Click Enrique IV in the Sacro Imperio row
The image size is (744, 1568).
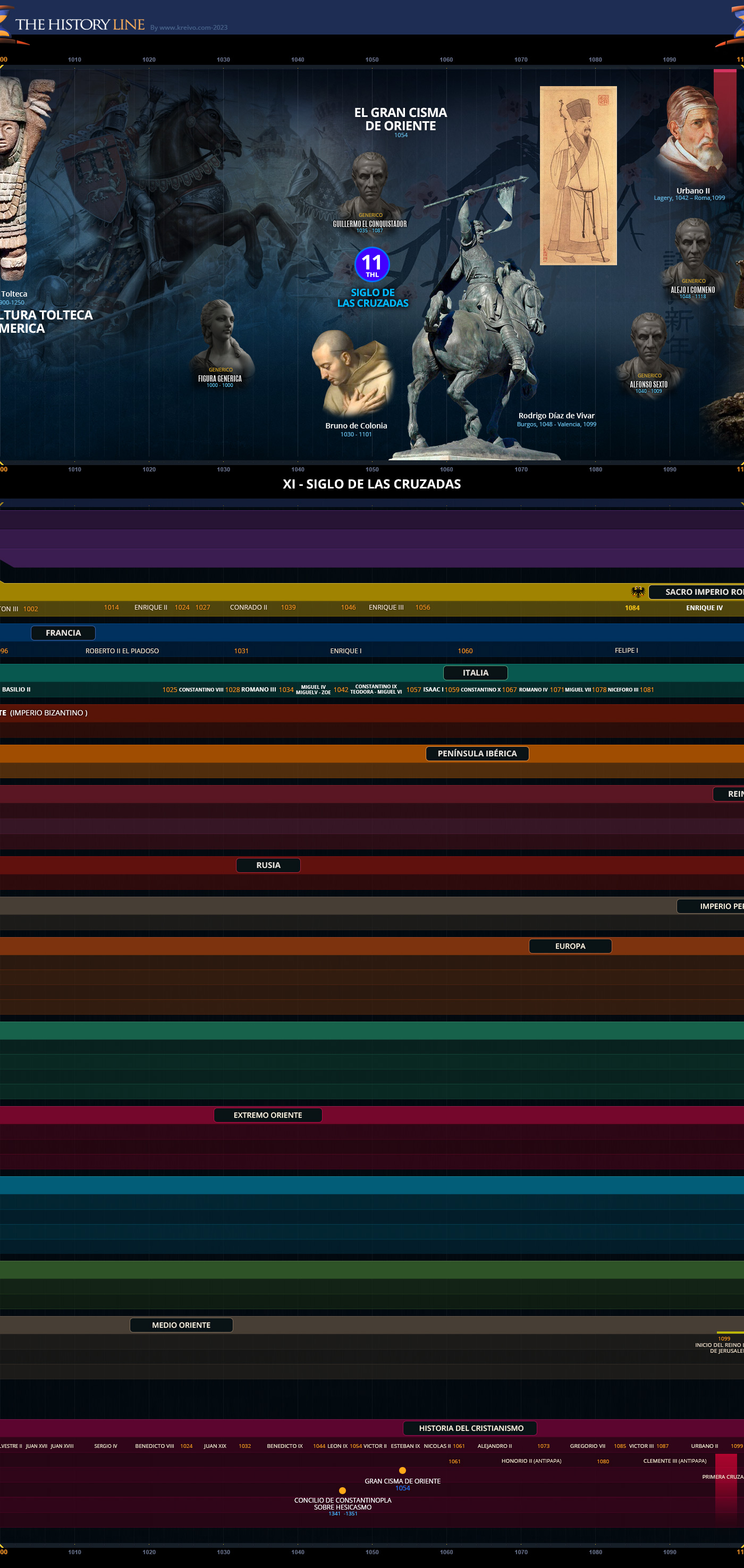click(x=705, y=608)
